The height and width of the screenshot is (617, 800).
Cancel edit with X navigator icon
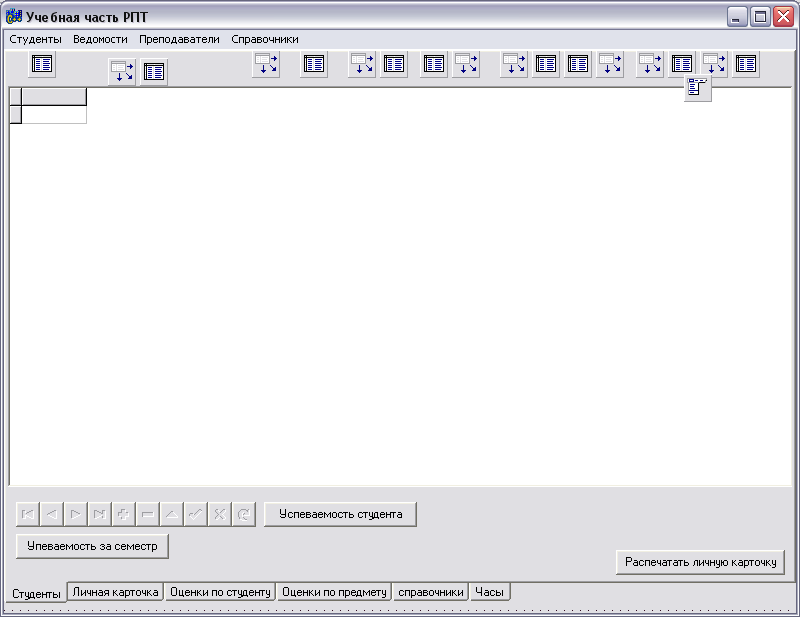(x=220, y=514)
